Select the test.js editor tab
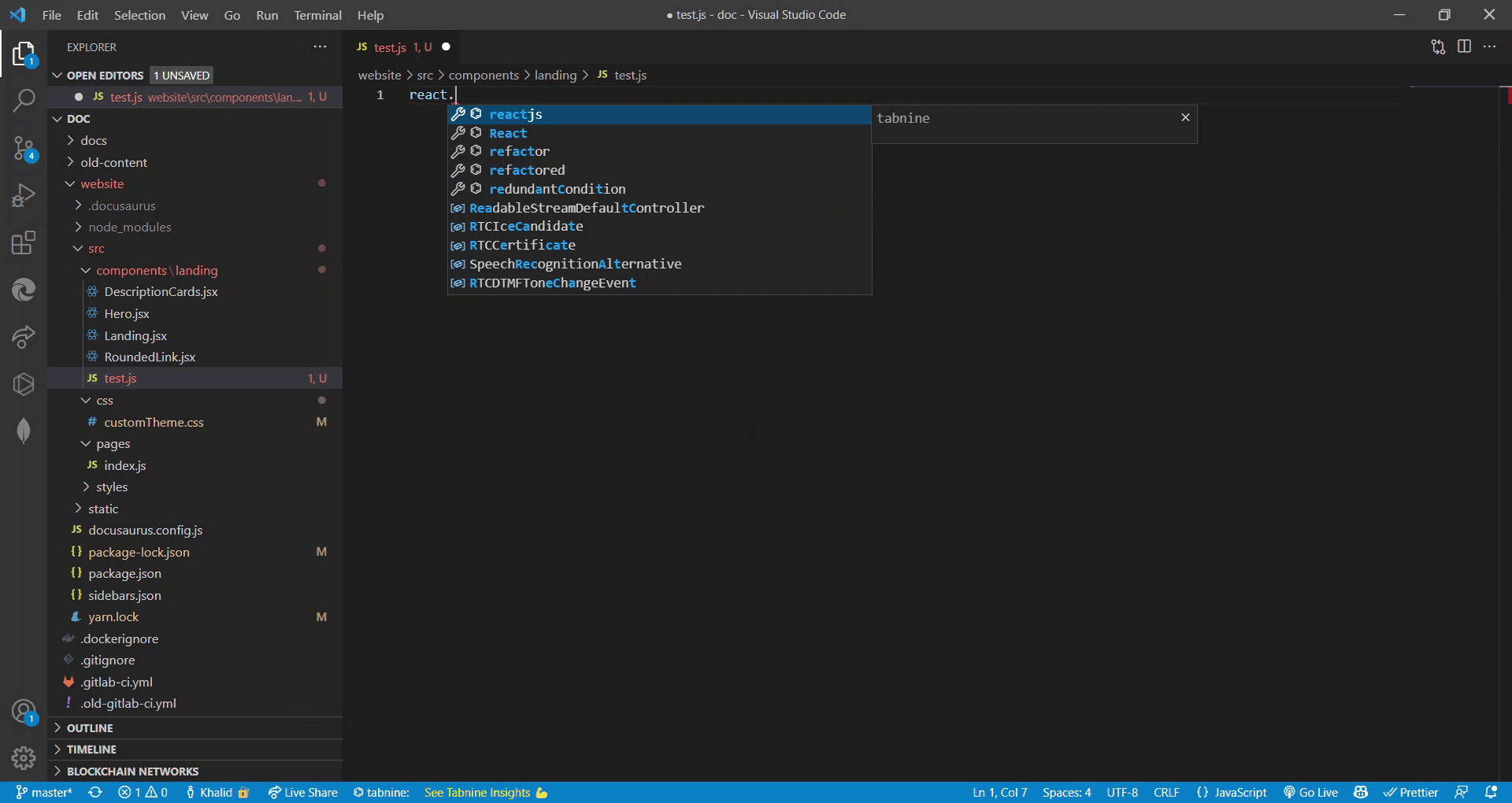The width and height of the screenshot is (1512, 803). coord(390,47)
